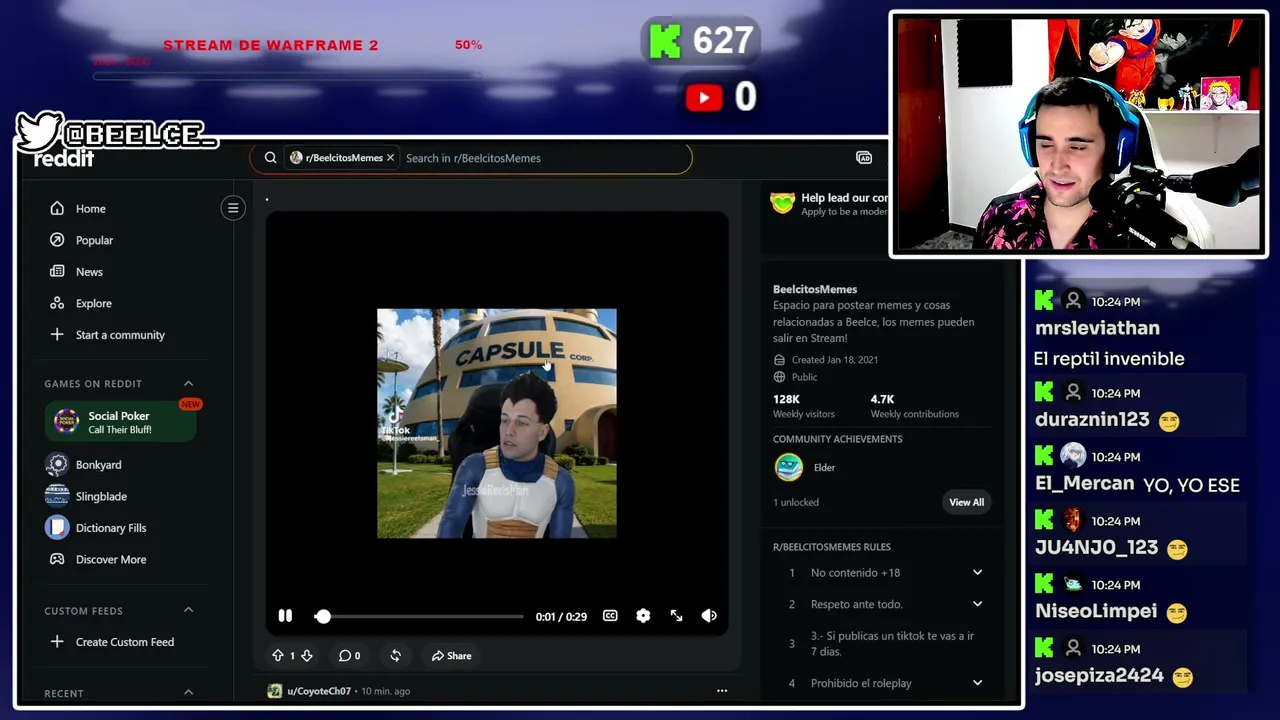Click the Slingblade game icon
This screenshot has width=1280, height=720.
[x=57, y=496]
